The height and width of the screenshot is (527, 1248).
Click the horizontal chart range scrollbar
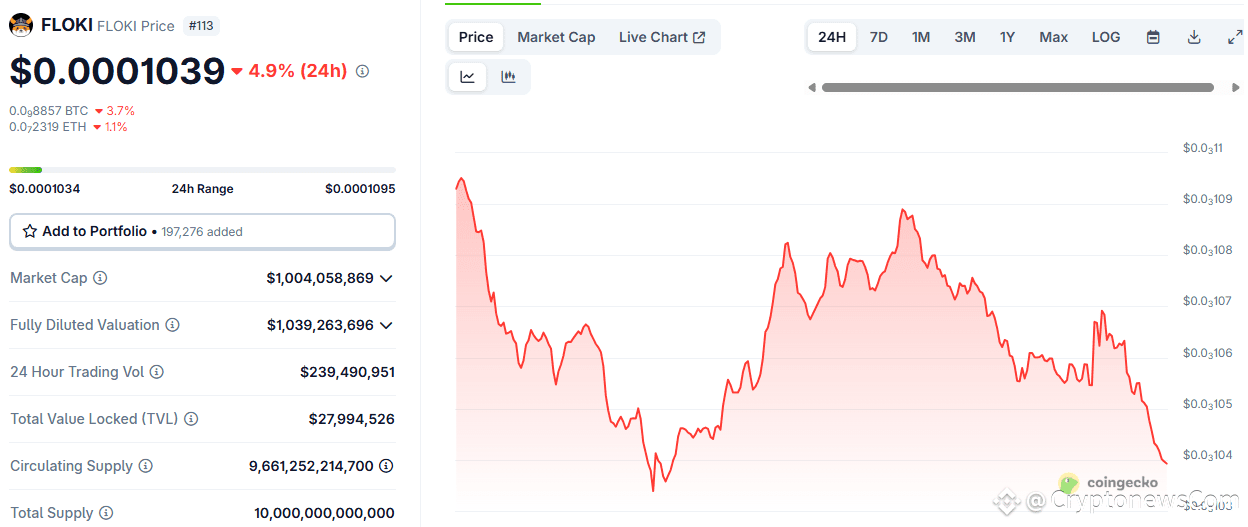click(1018, 88)
